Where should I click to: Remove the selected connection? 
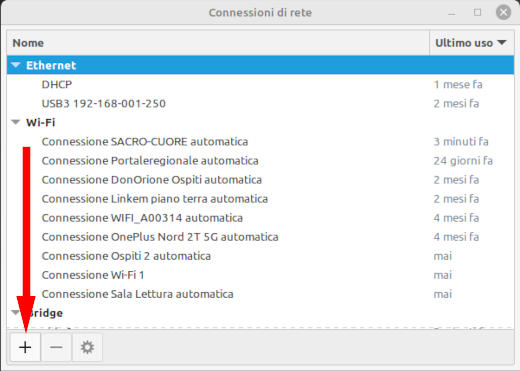56,347
